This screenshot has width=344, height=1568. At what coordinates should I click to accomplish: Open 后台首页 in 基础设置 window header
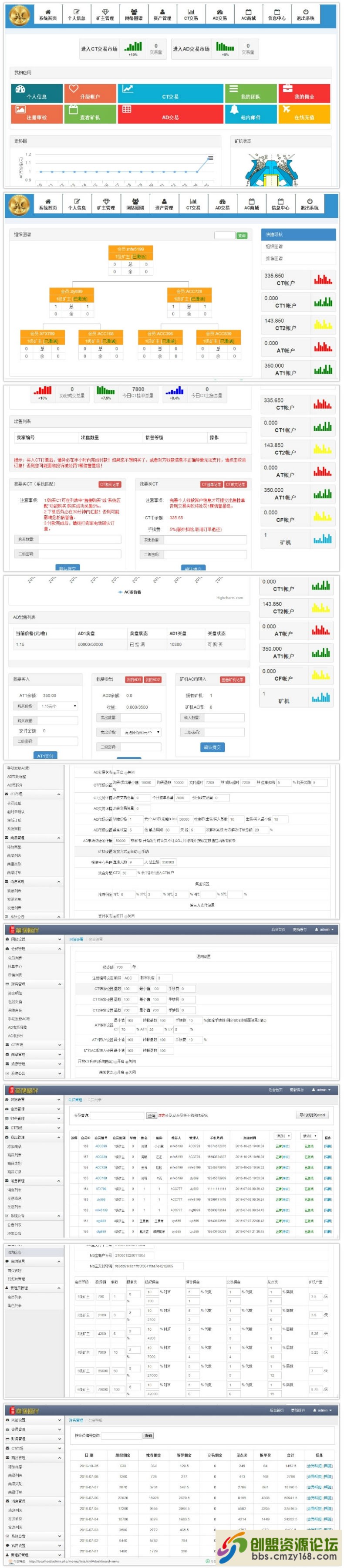[x=278, y=929]
